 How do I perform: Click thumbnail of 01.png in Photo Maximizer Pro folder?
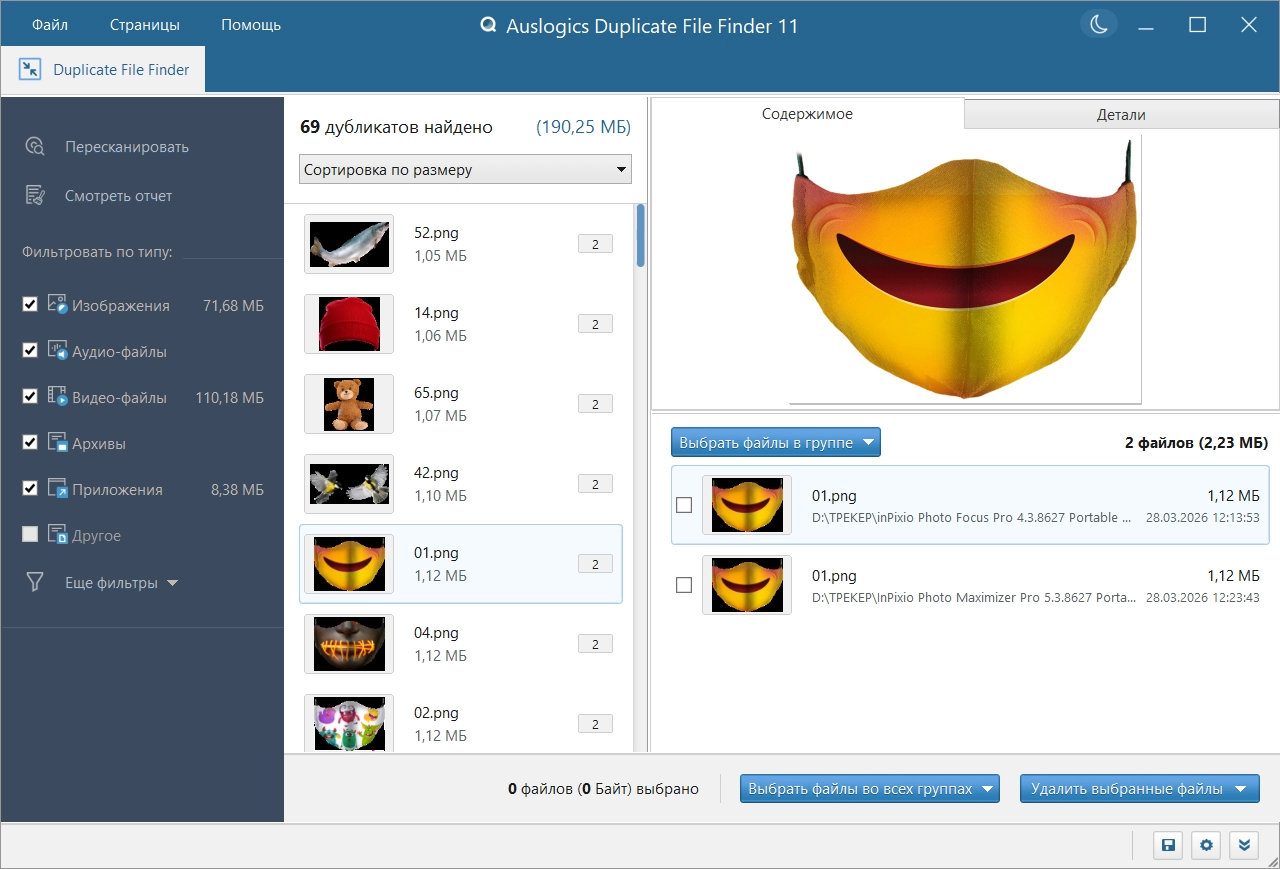(x=747, y=585)
